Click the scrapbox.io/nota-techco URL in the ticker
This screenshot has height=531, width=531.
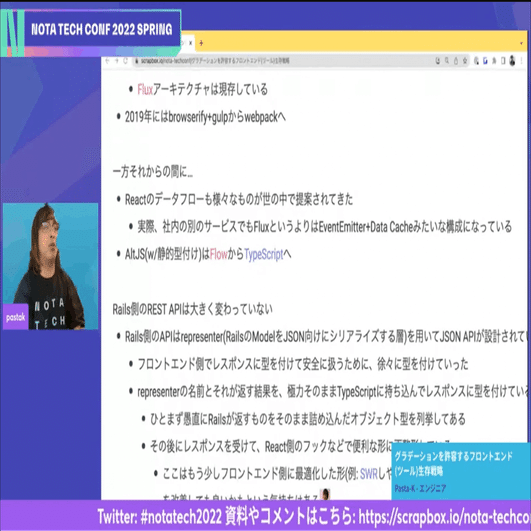click(x=444, y=516)
